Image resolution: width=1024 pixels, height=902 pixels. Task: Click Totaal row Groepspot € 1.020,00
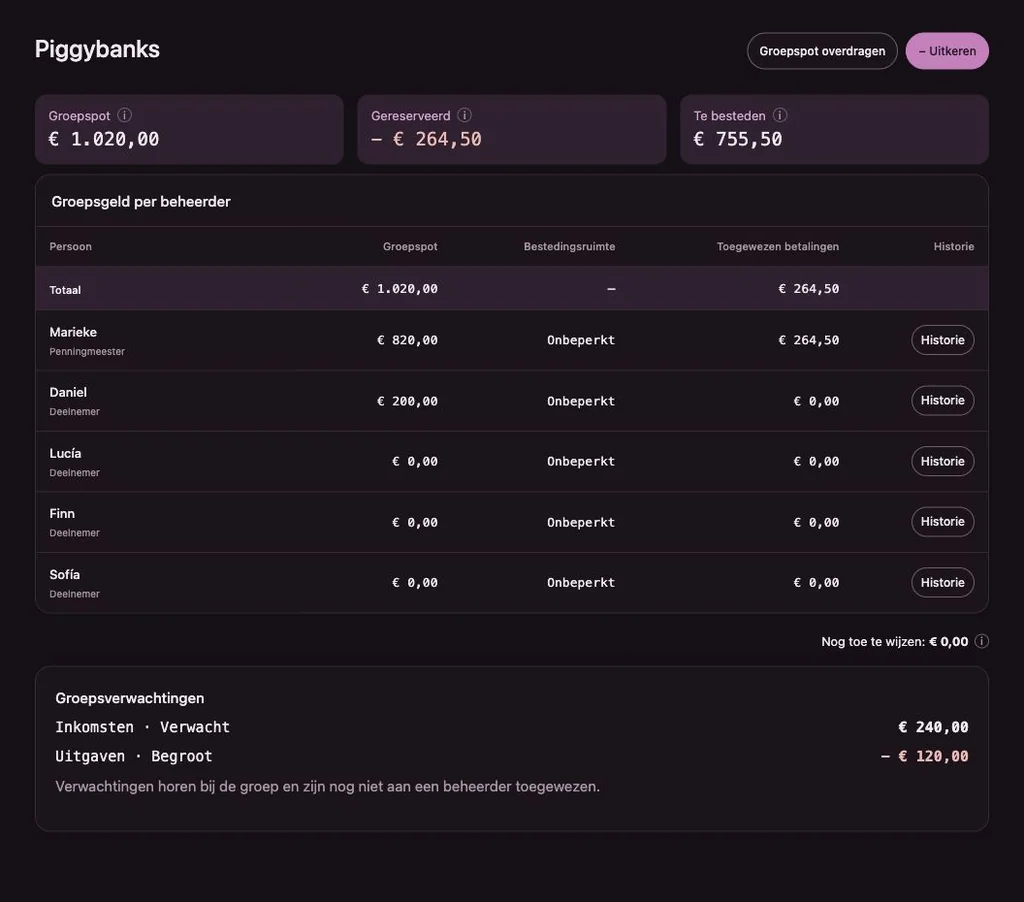point(400,289)
